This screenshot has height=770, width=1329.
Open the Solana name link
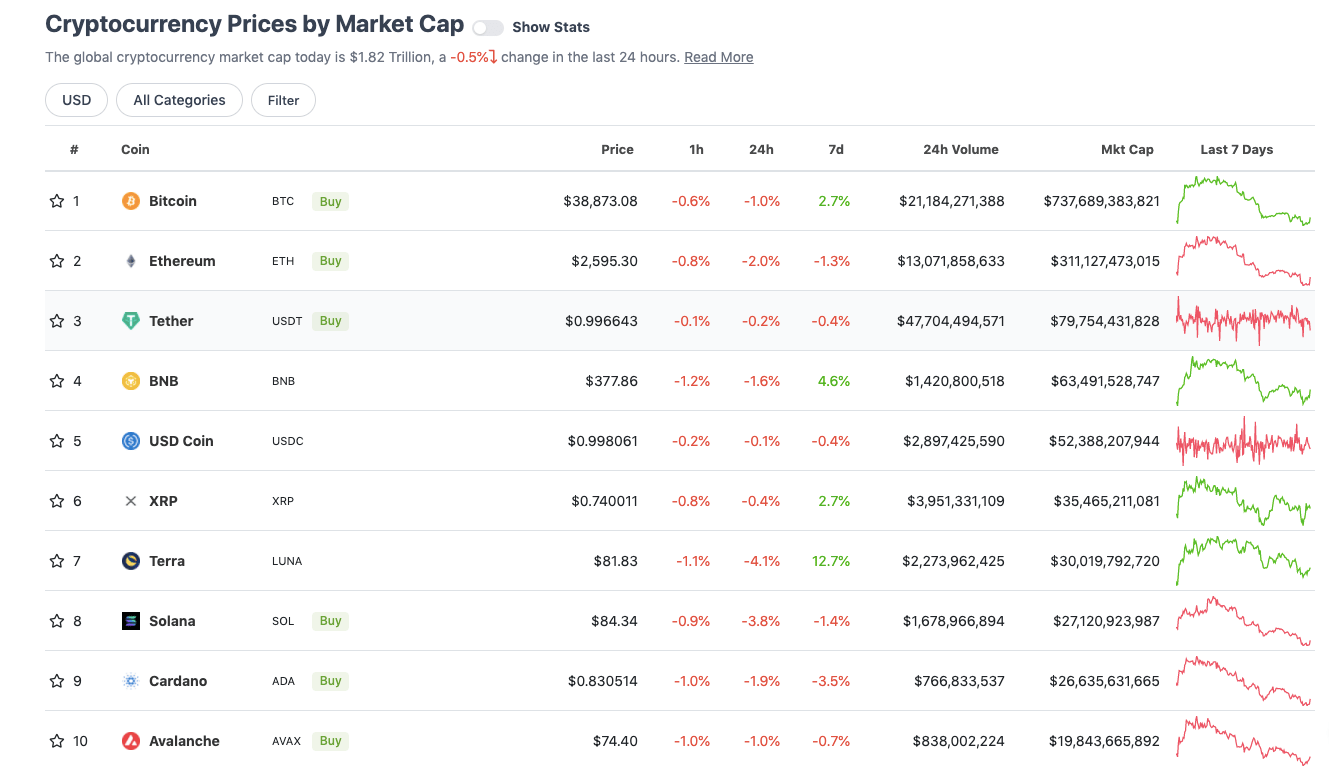172,621
